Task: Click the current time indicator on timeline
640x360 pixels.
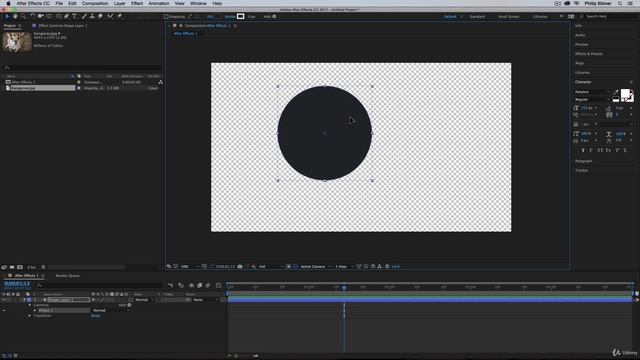Action: point(344,287)
